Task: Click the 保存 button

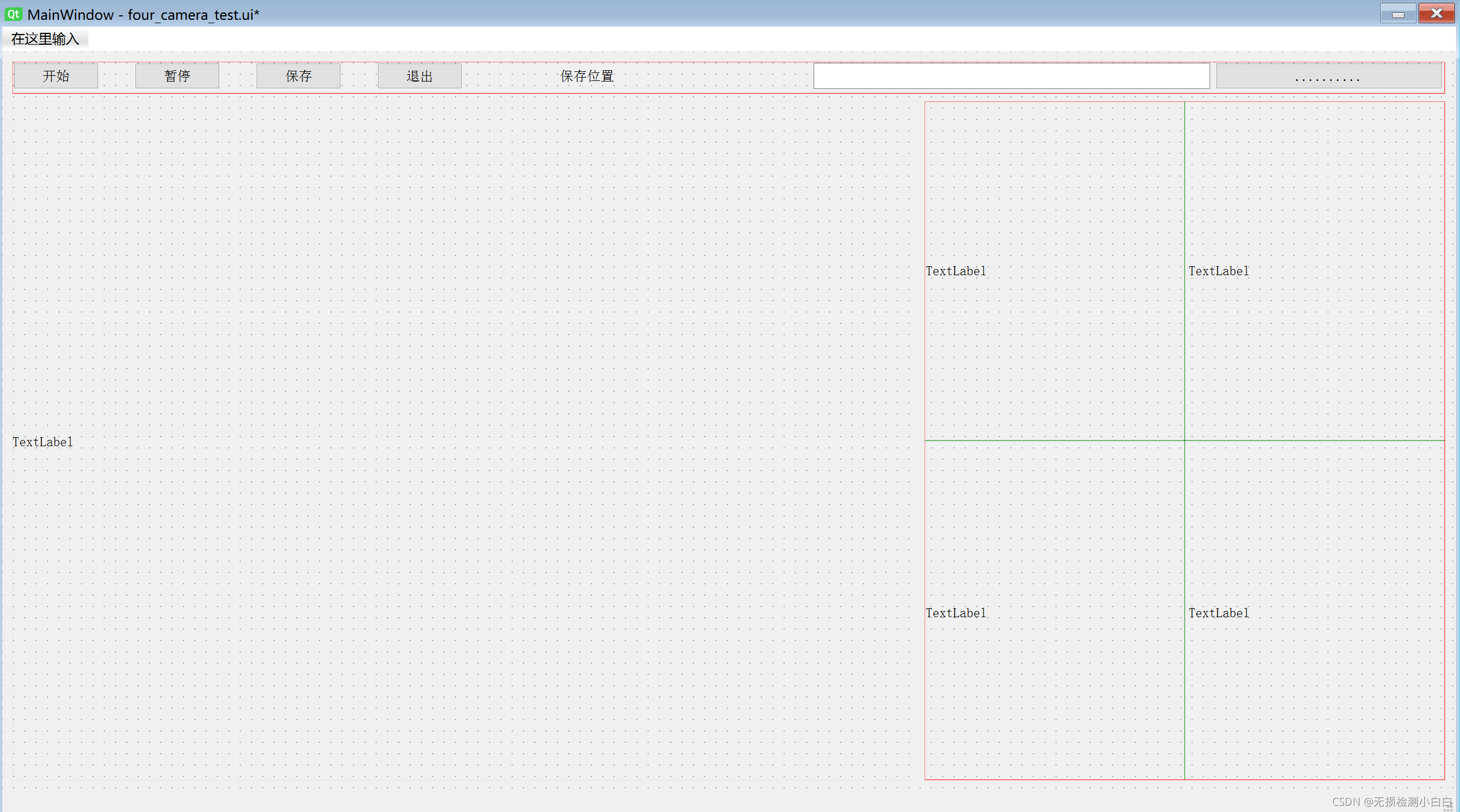Action: pos(298,76)
